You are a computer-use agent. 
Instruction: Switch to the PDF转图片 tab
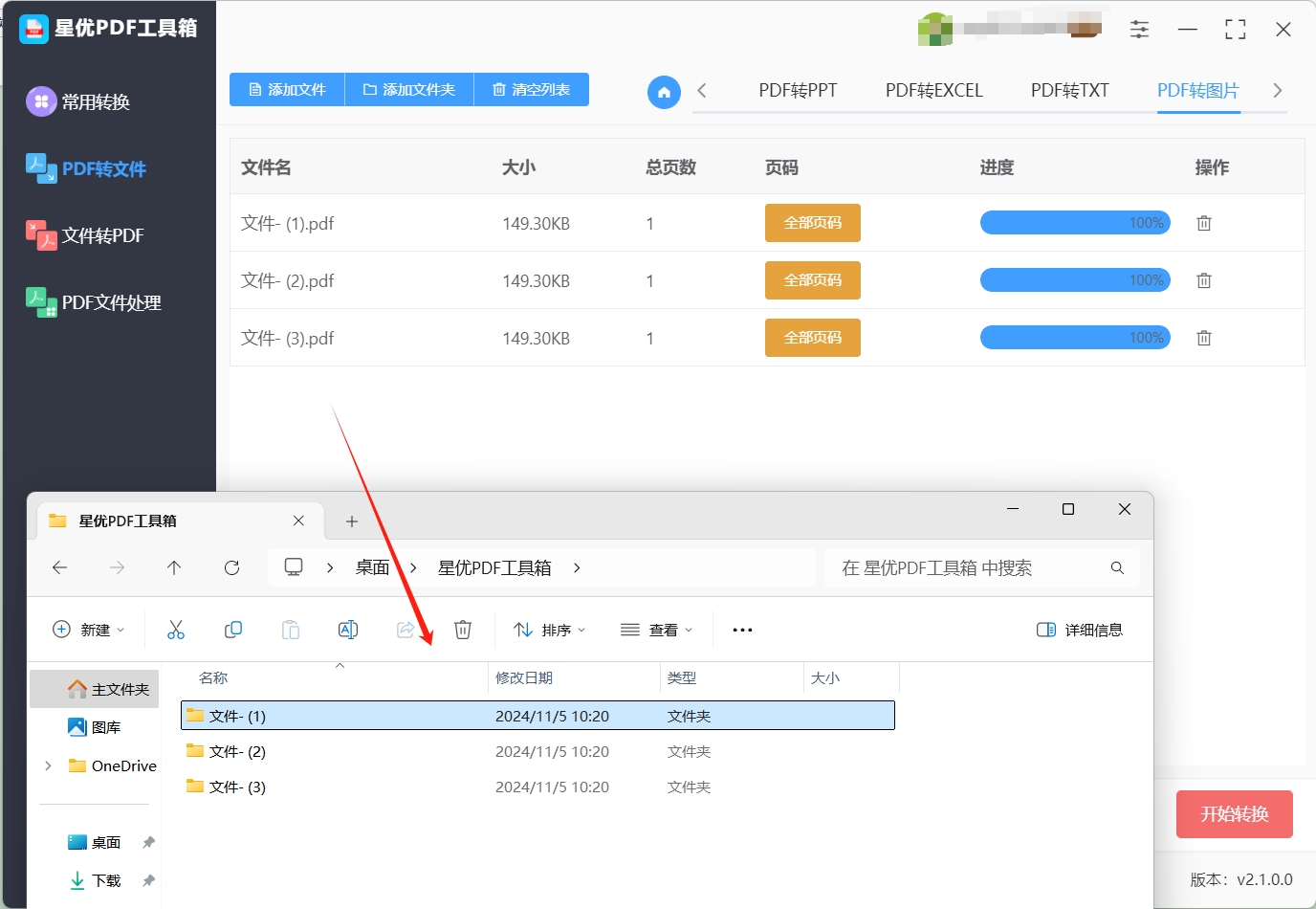(1198, 91)
